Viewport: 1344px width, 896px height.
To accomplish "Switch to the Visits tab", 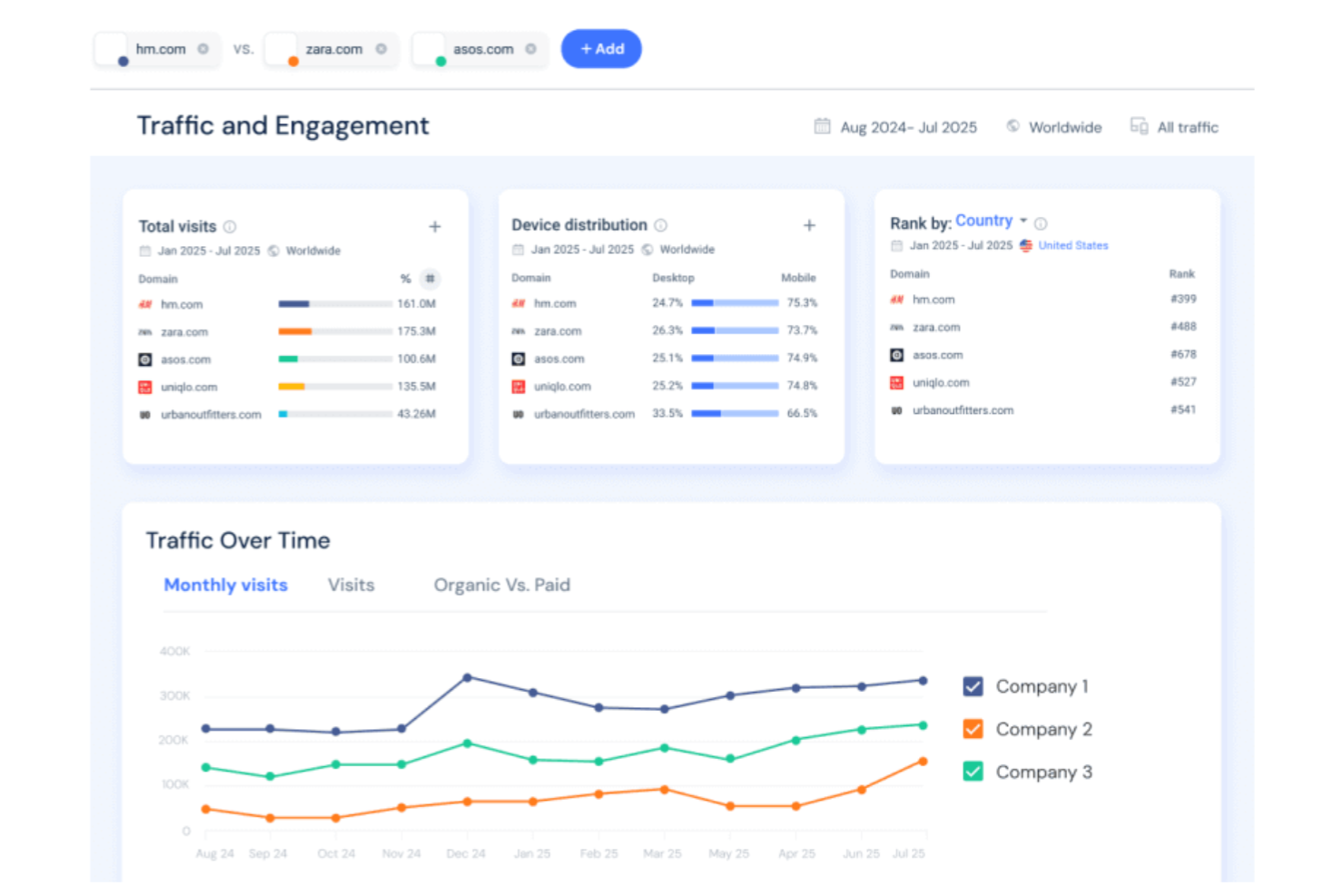I will click(x=351, y=585).
